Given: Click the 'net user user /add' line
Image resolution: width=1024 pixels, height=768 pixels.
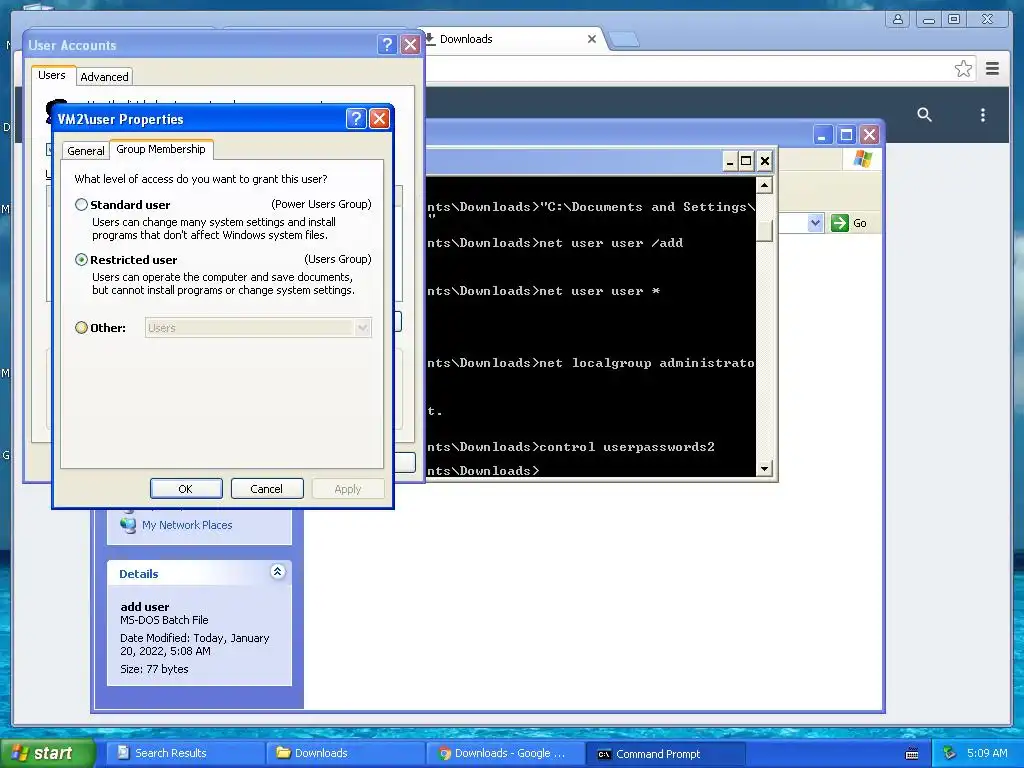Looking at the screenshot, I should coord(611,243).
